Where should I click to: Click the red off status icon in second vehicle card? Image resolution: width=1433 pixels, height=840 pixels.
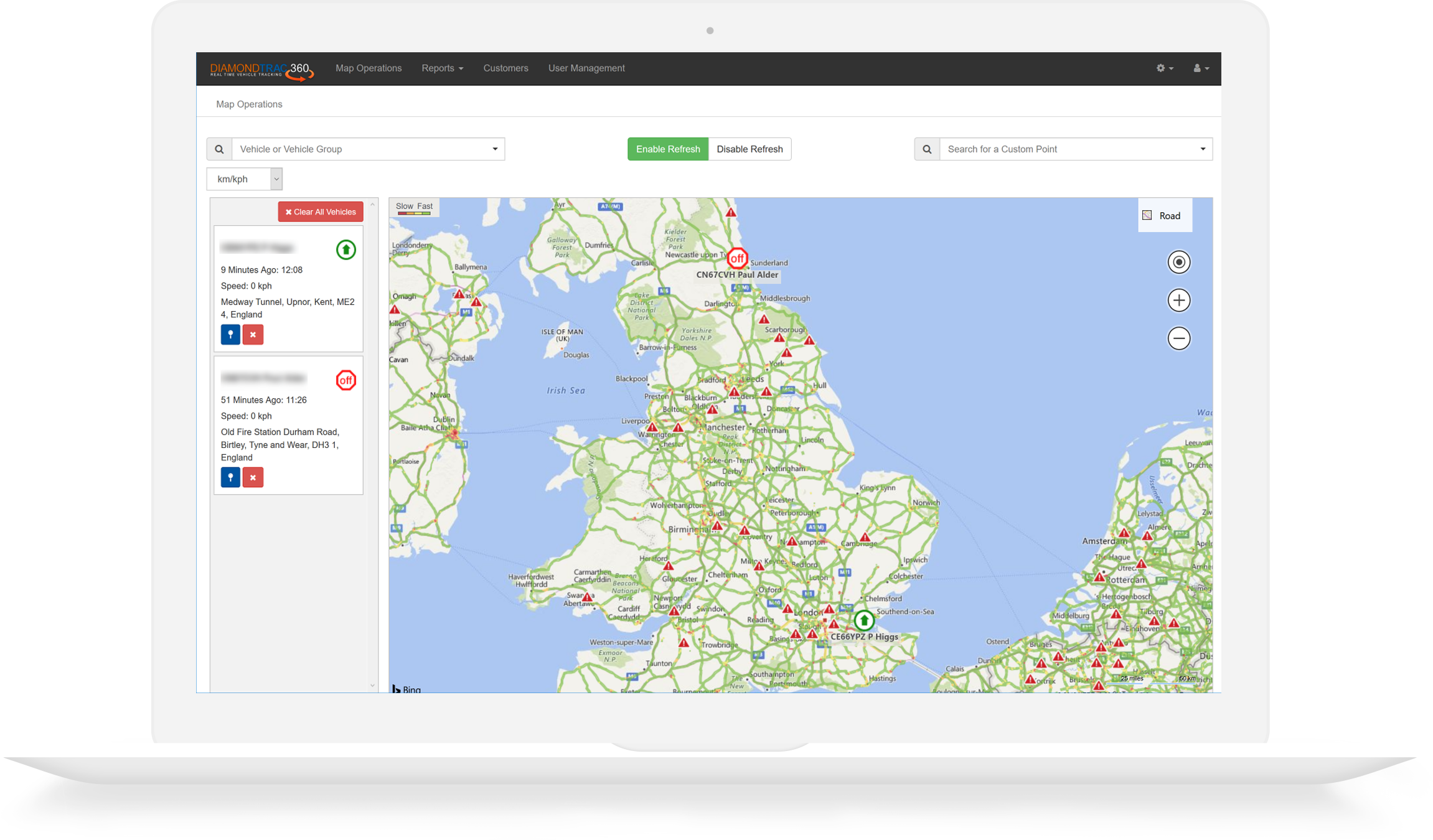(346, 380)
